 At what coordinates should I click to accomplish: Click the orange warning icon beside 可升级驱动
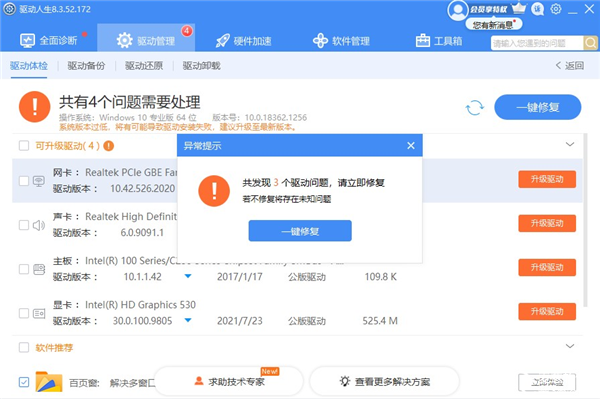click(x=109, y=146)
